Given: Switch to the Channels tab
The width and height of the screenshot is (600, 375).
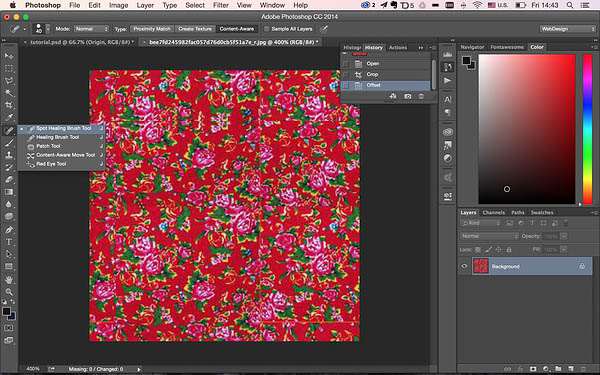Looking at the screenshot, I should point(494,212).
